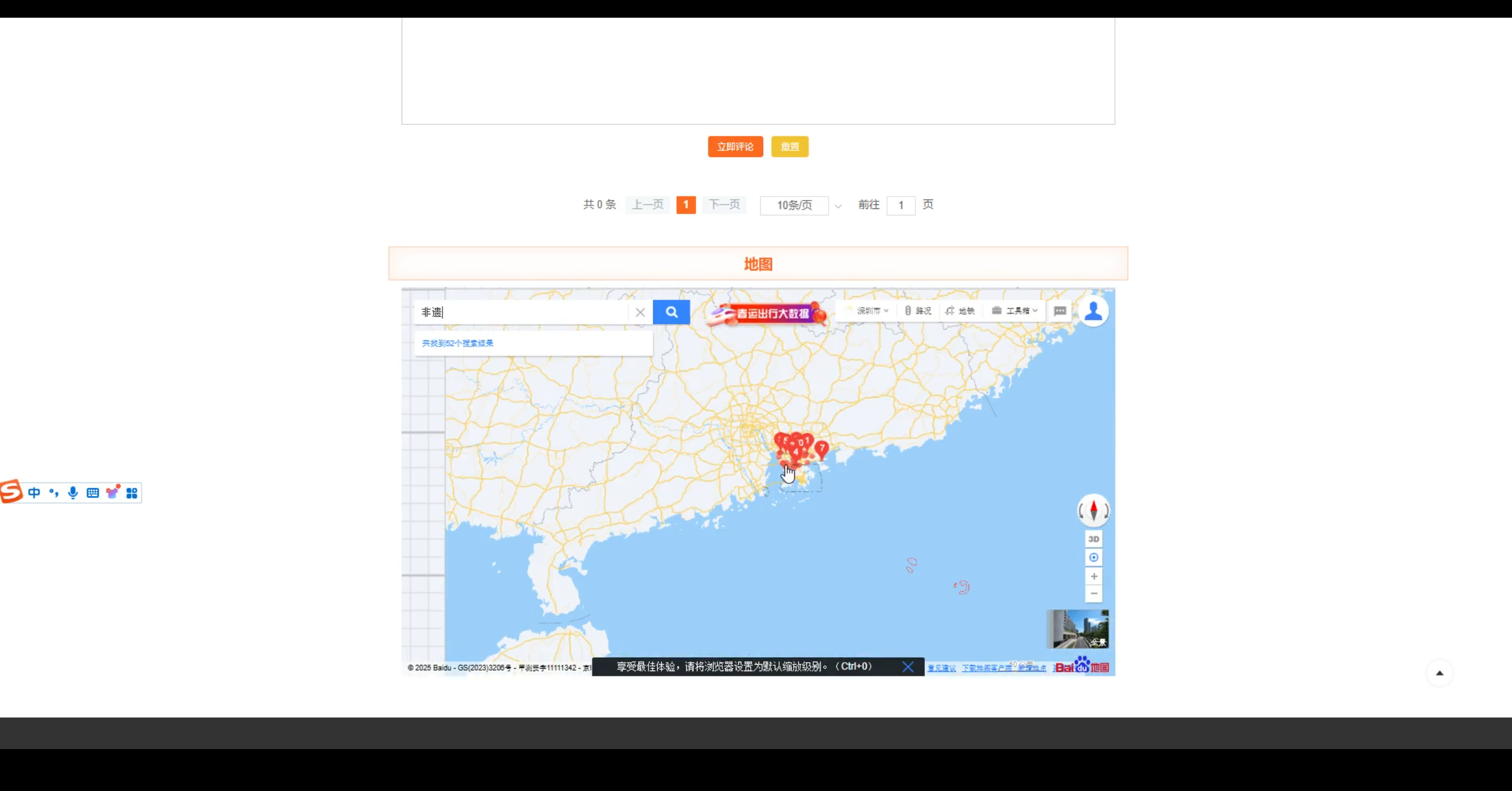Open the 10条/页 page size dropdown
This screenshot has width=1512, height=791.
click(x=801, y=205)
